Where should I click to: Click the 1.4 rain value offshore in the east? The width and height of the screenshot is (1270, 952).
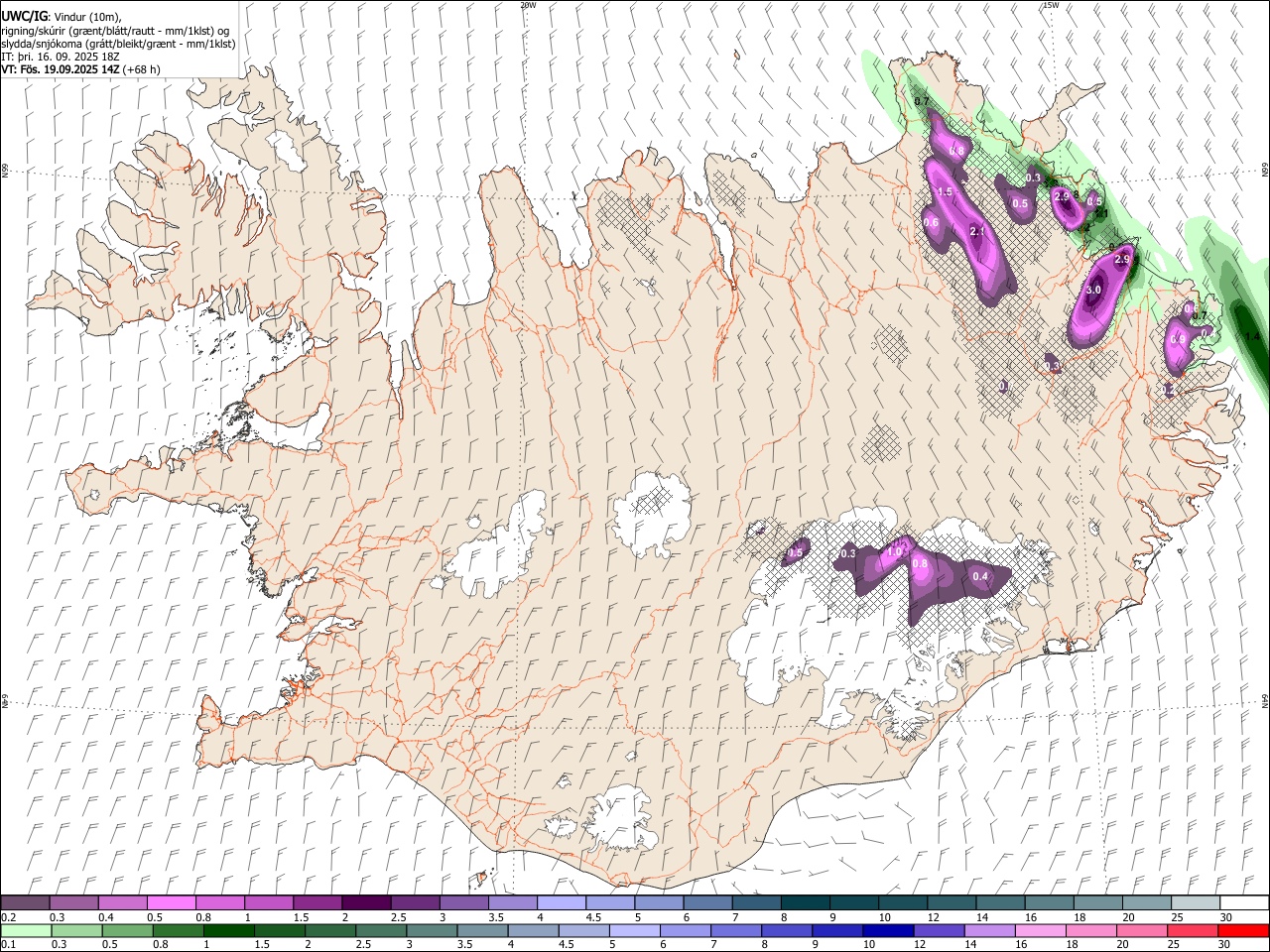coord(1252,337)
